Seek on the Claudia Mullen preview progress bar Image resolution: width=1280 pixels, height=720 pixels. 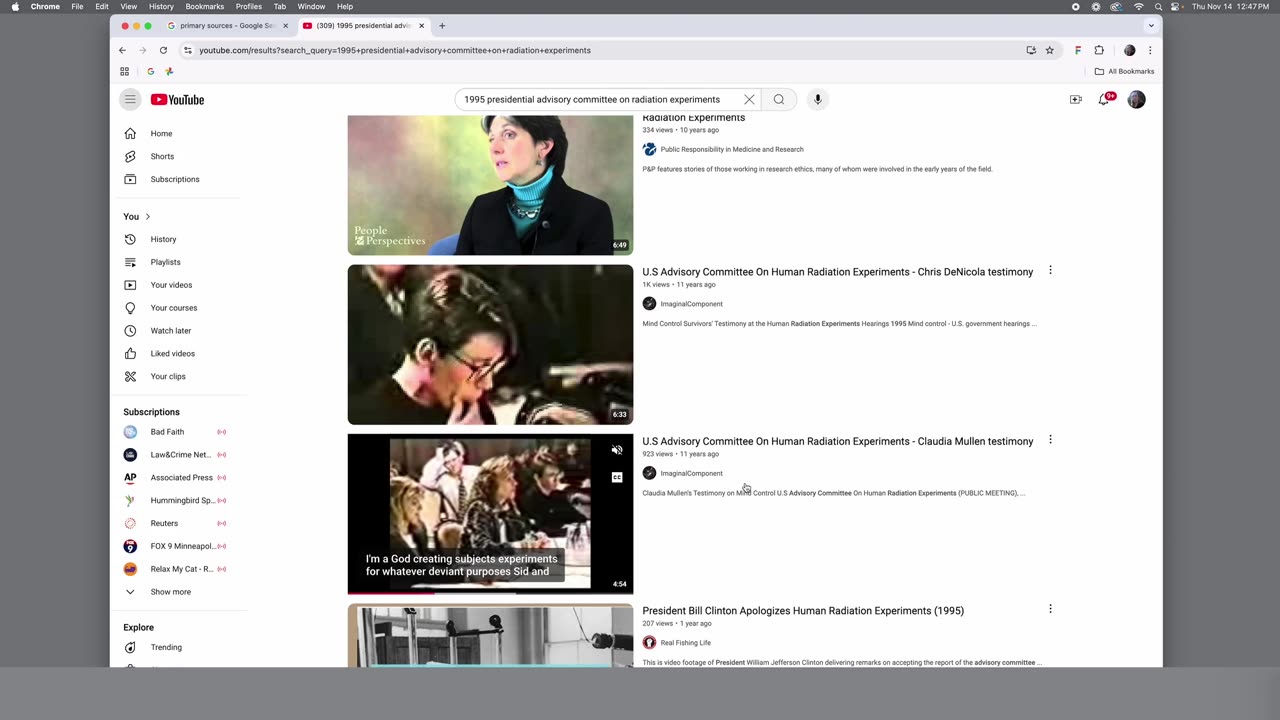tap(490, 592)
